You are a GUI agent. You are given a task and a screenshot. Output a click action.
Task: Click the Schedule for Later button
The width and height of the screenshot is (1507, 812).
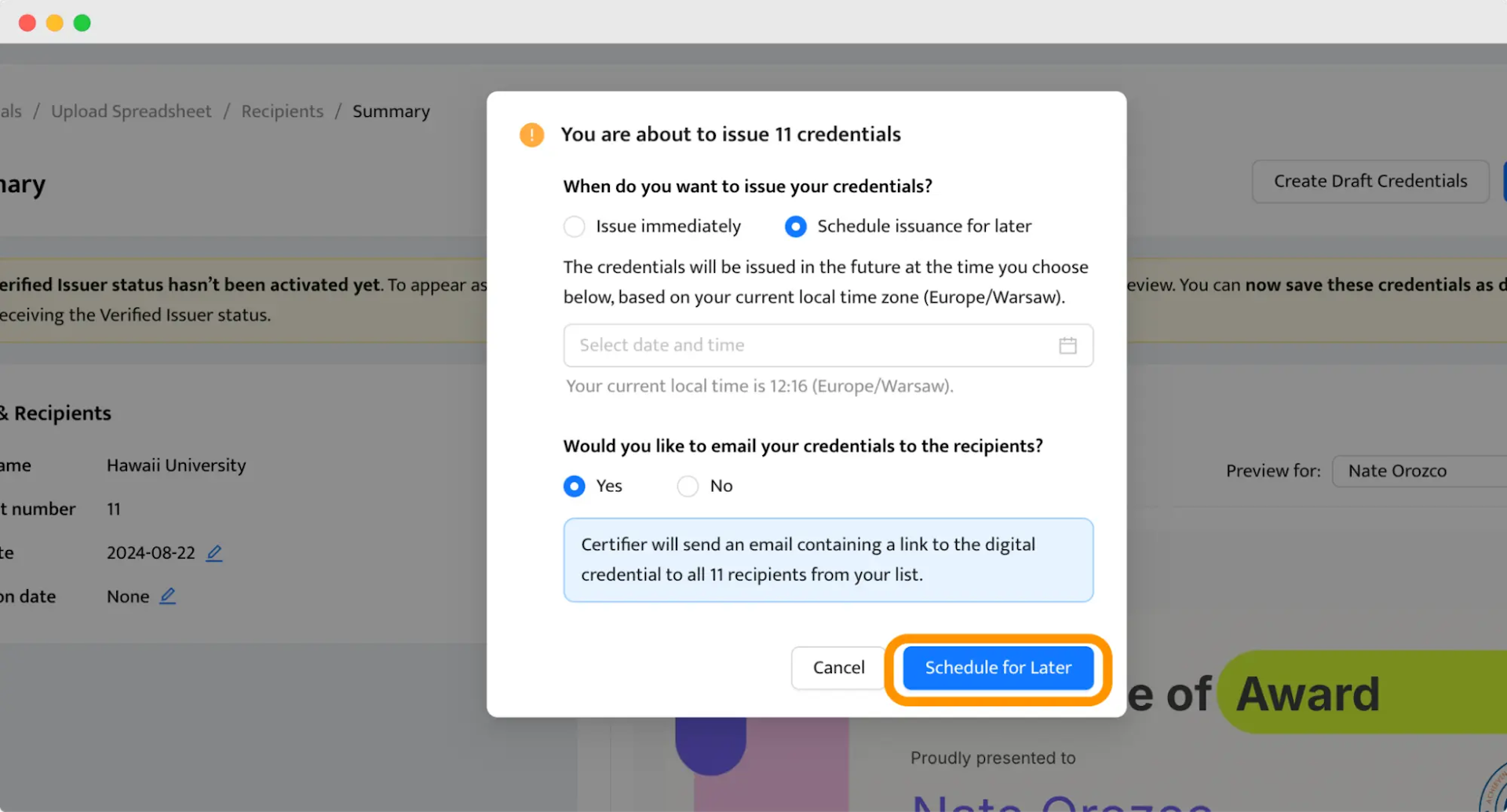(998, 668)
